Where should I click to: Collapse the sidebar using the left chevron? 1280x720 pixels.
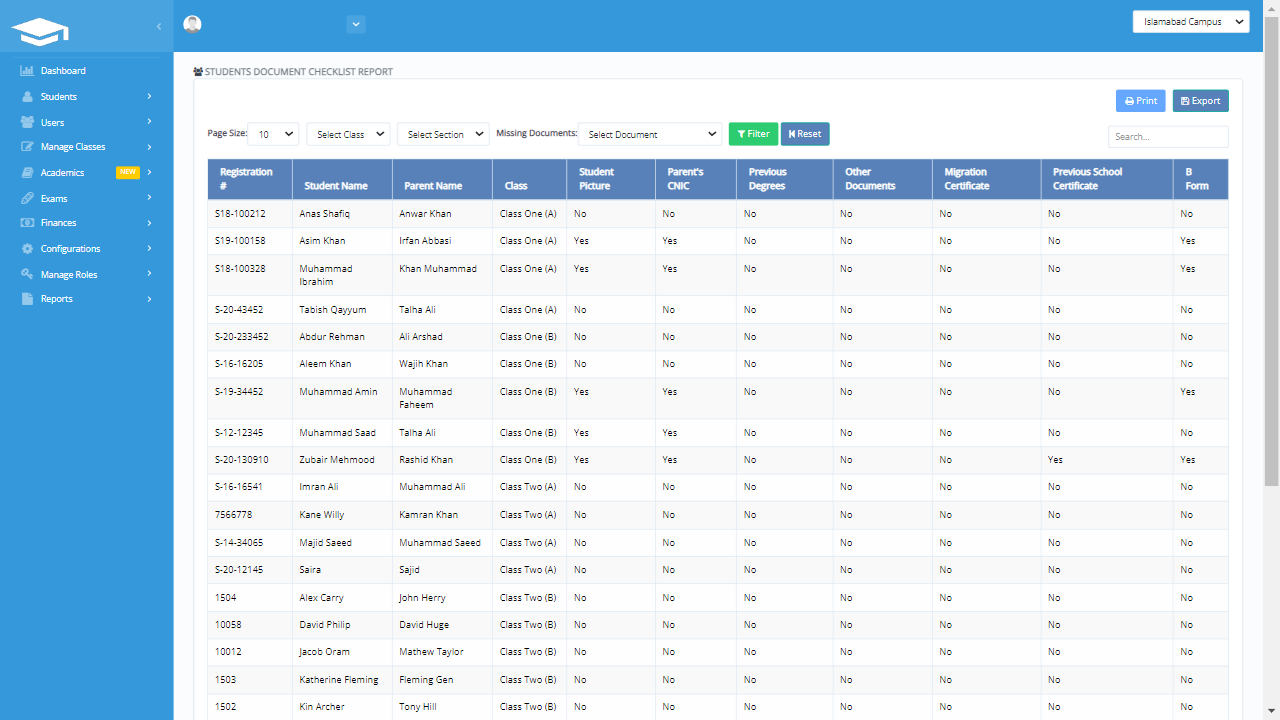[157, 27]
